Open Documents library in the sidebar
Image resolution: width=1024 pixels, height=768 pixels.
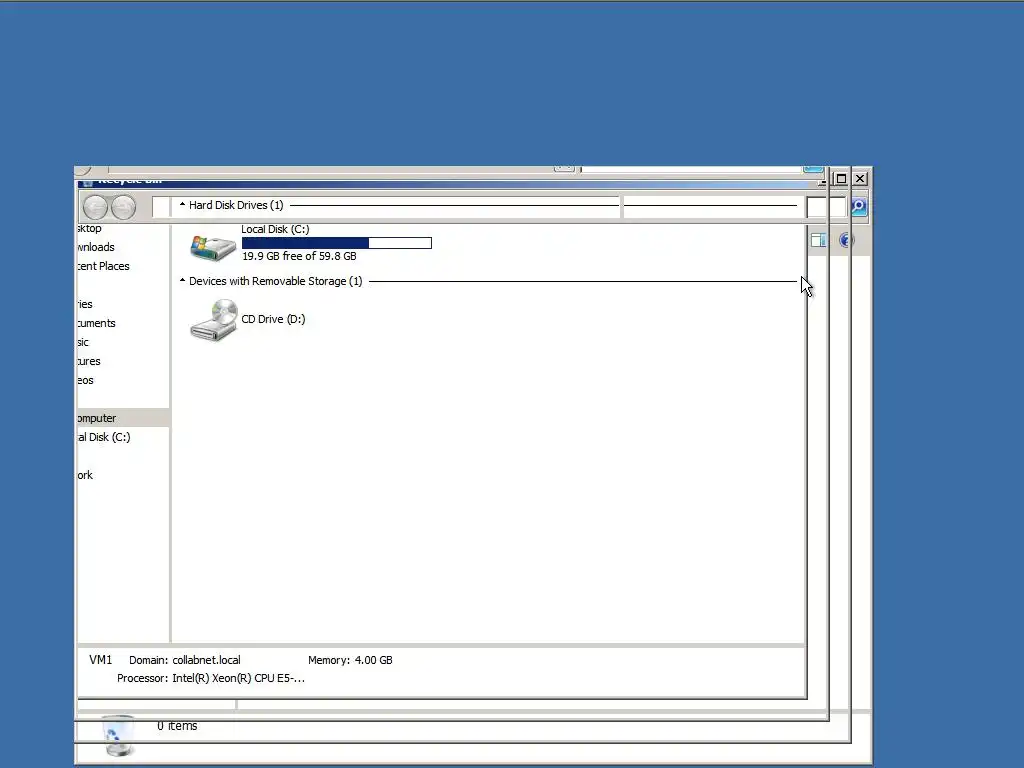click(x=97, y=323)
